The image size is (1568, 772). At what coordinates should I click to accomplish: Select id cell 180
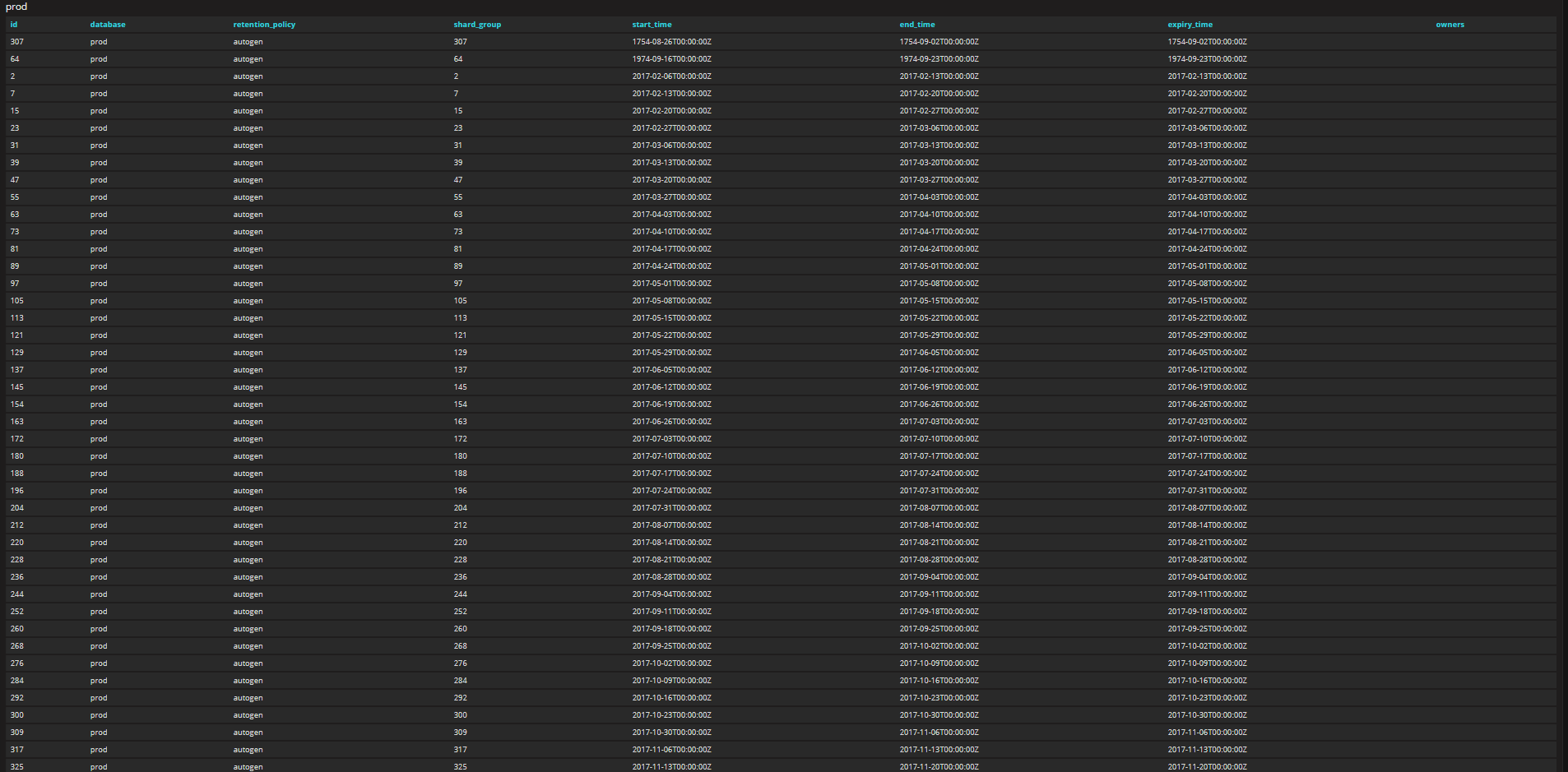[x=17, y=456]
